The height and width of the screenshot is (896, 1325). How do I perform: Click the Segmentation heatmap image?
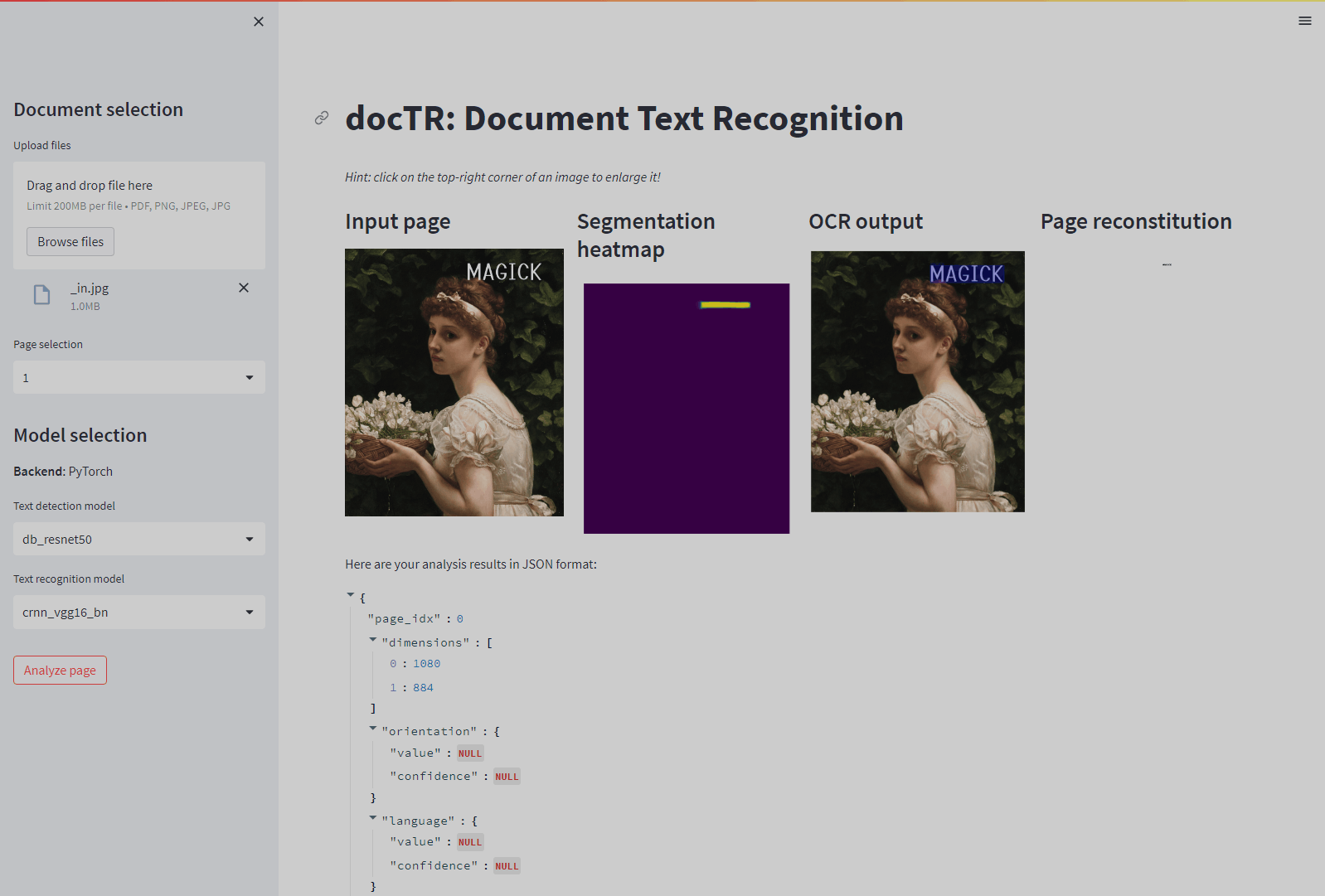687,409
